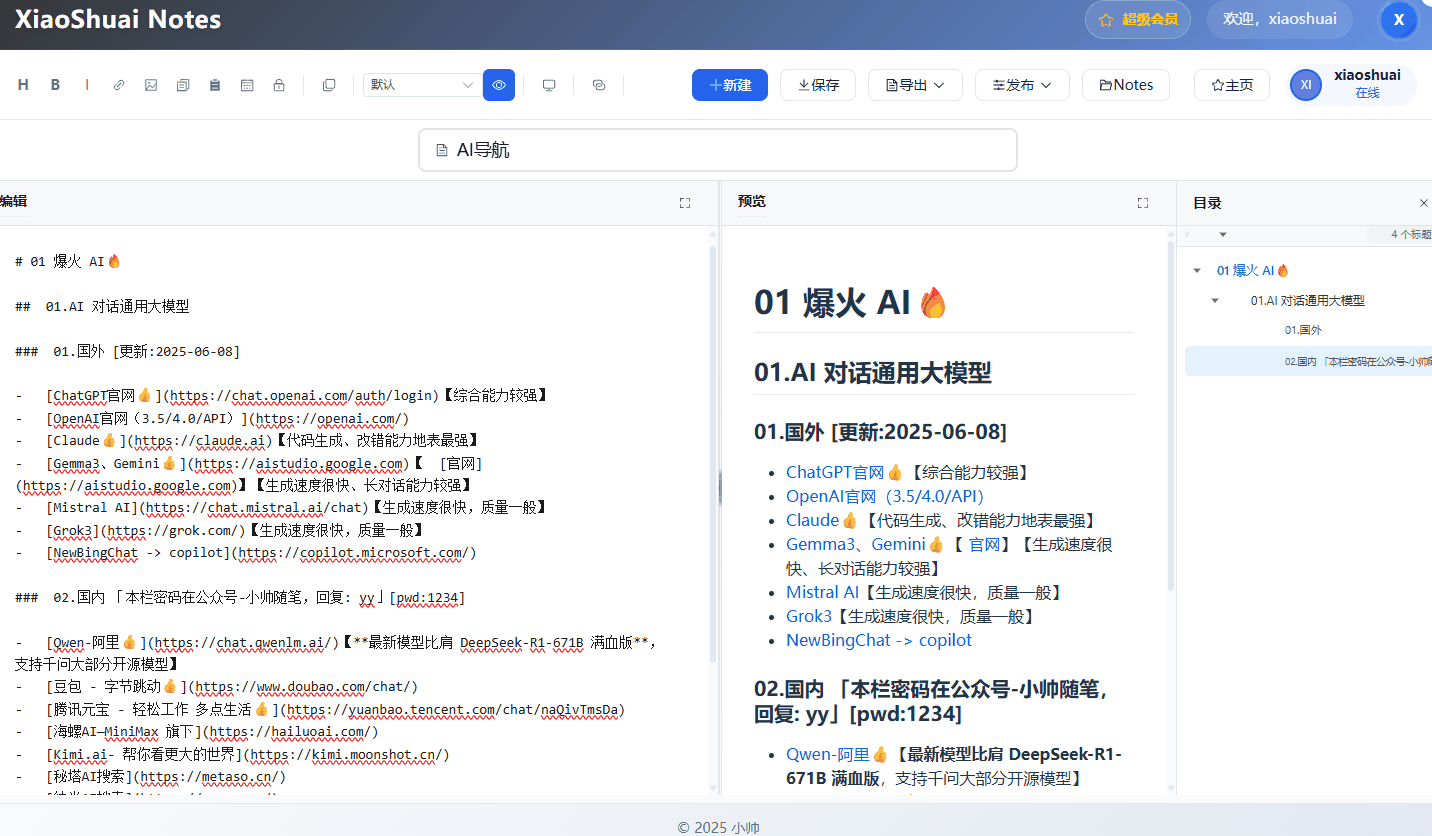
Task: Close the 目录 outline panel
Action: coord(1424,203)
